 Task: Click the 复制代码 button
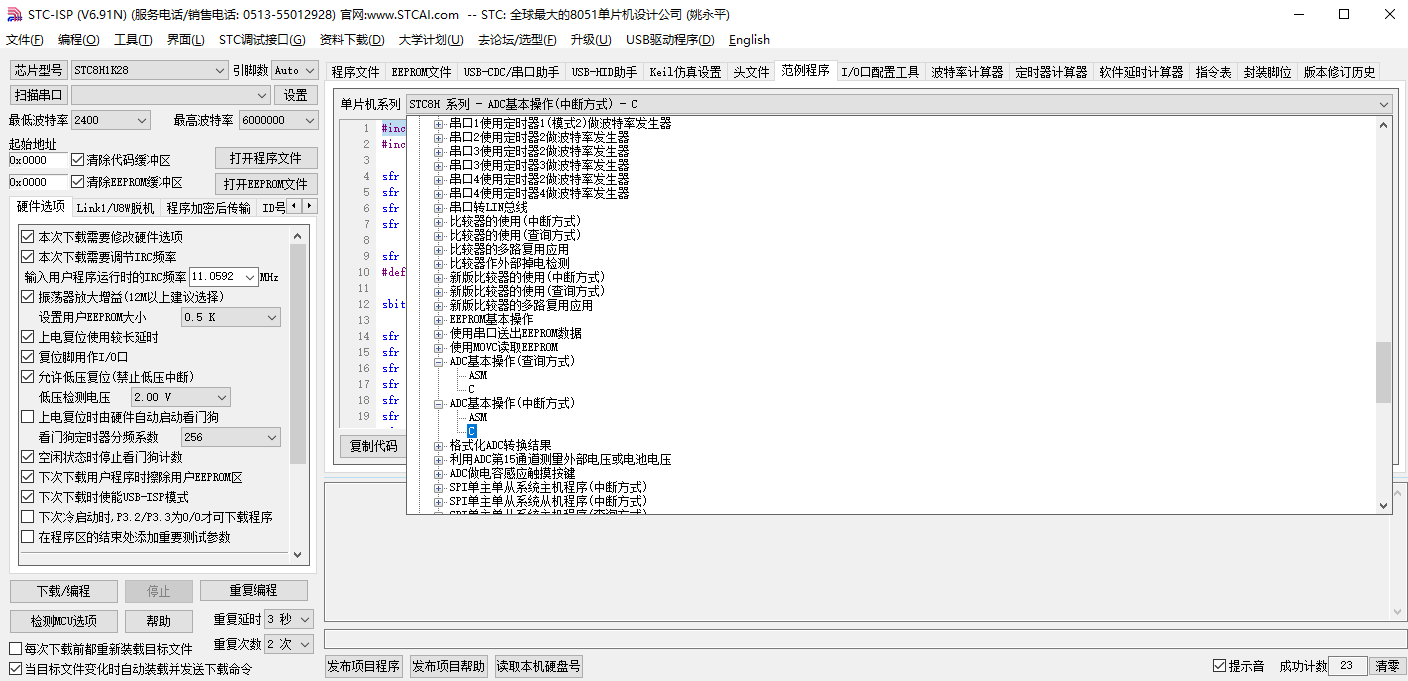point(373,446)
